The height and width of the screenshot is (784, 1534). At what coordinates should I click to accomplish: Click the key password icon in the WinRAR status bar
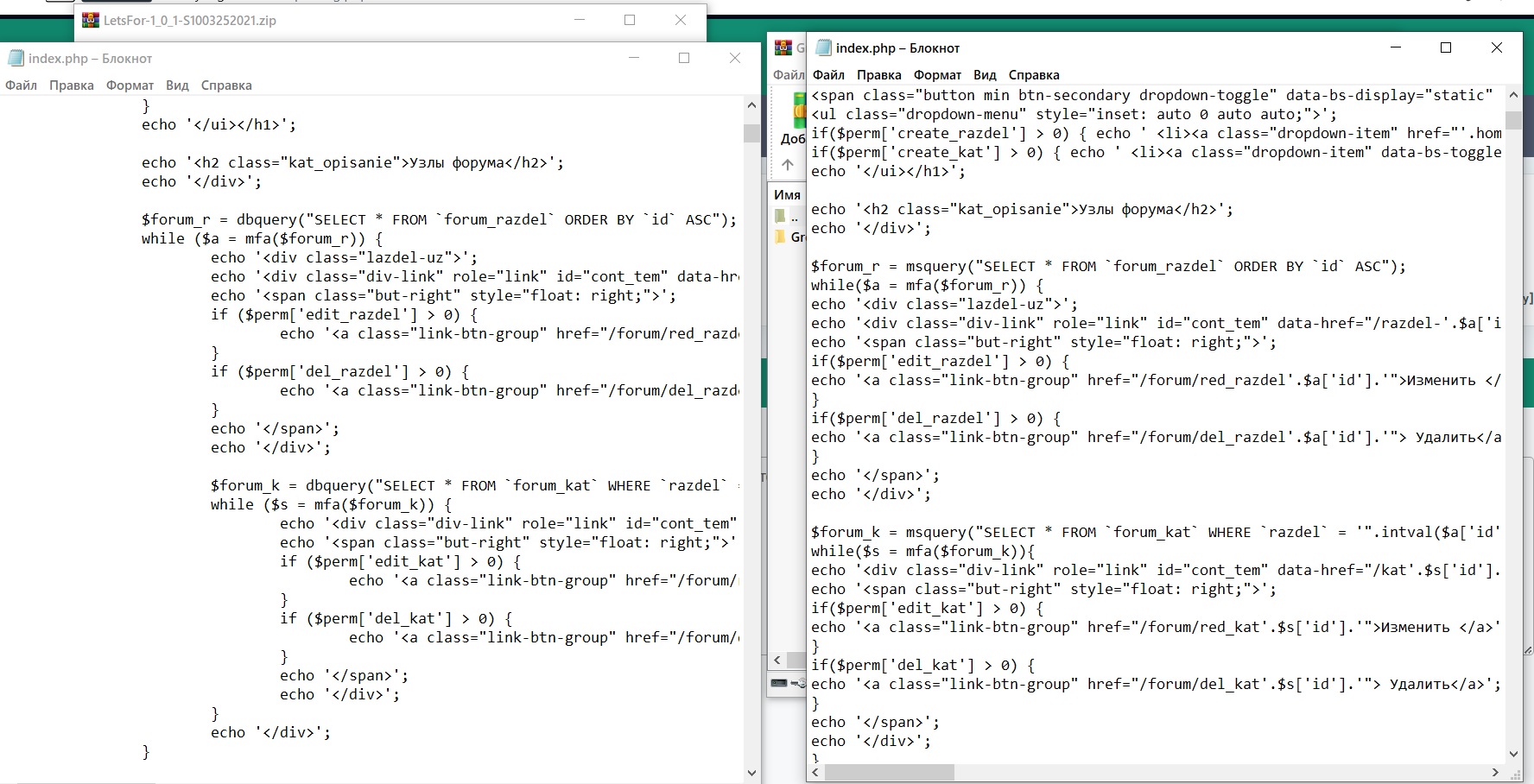[x=799, y=683]
